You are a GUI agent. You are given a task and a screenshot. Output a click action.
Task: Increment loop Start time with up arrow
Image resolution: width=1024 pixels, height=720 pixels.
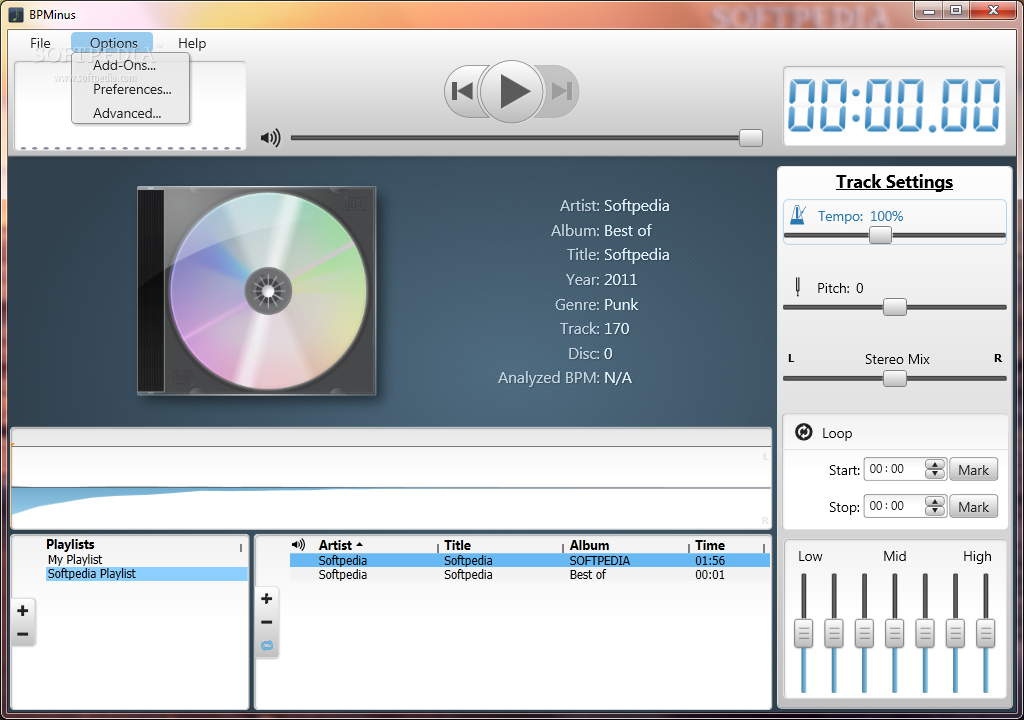coord(935,465)
